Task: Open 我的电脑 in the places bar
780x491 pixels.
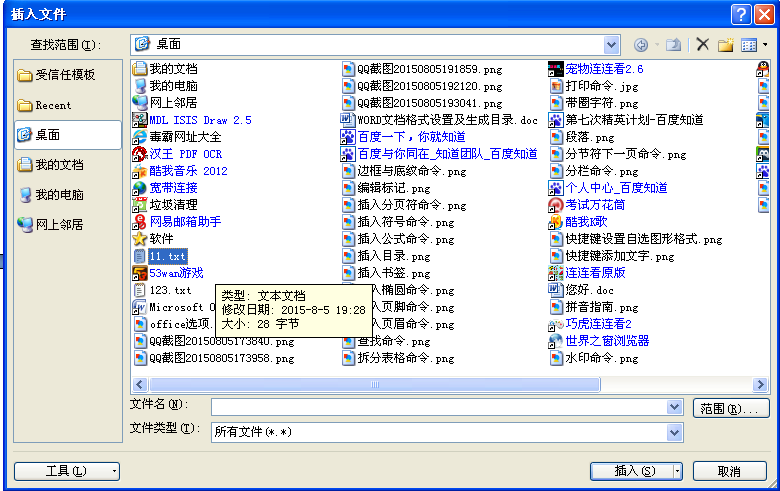Action: 68,195
